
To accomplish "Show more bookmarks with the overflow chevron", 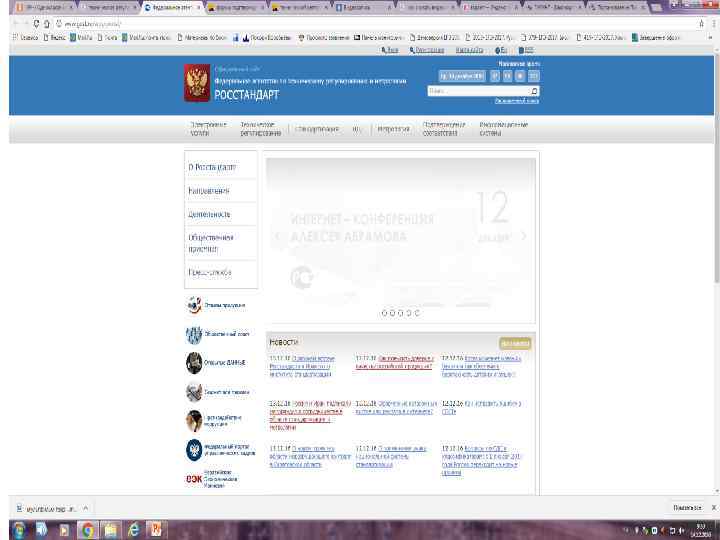I will (x=710, y=38).
